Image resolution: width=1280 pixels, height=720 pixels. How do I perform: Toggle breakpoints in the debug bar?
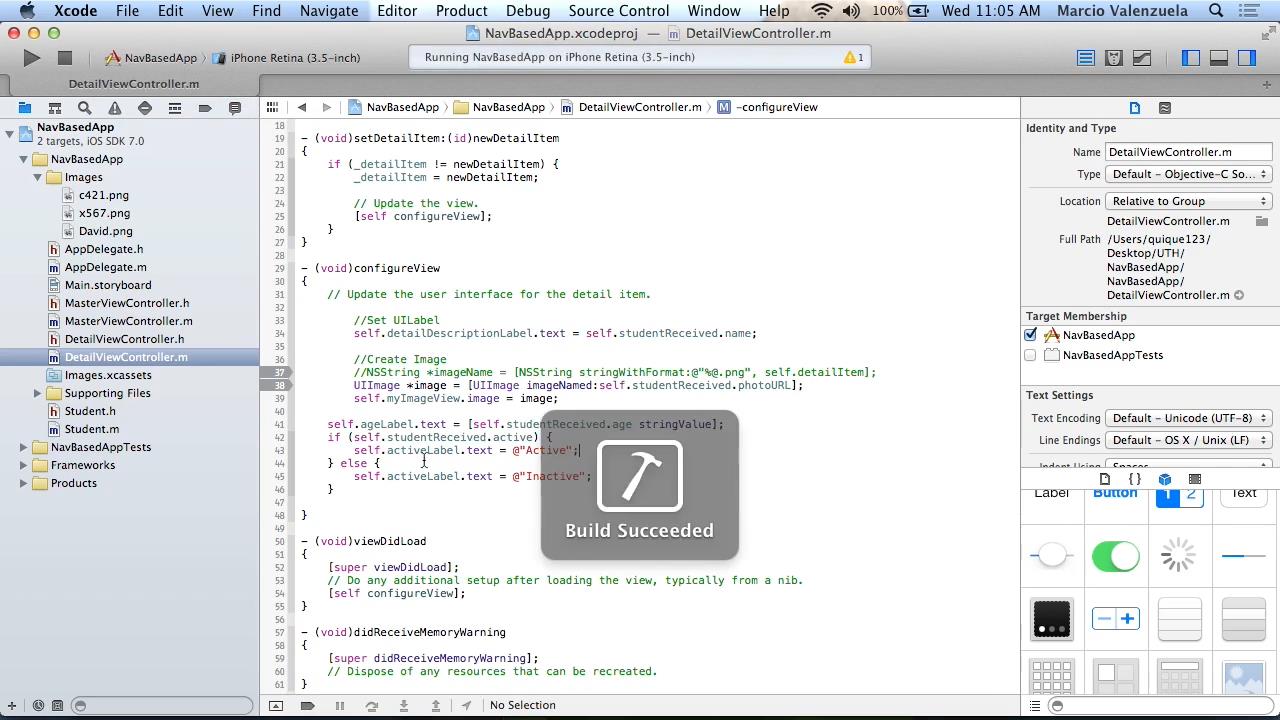coord(308,705)
